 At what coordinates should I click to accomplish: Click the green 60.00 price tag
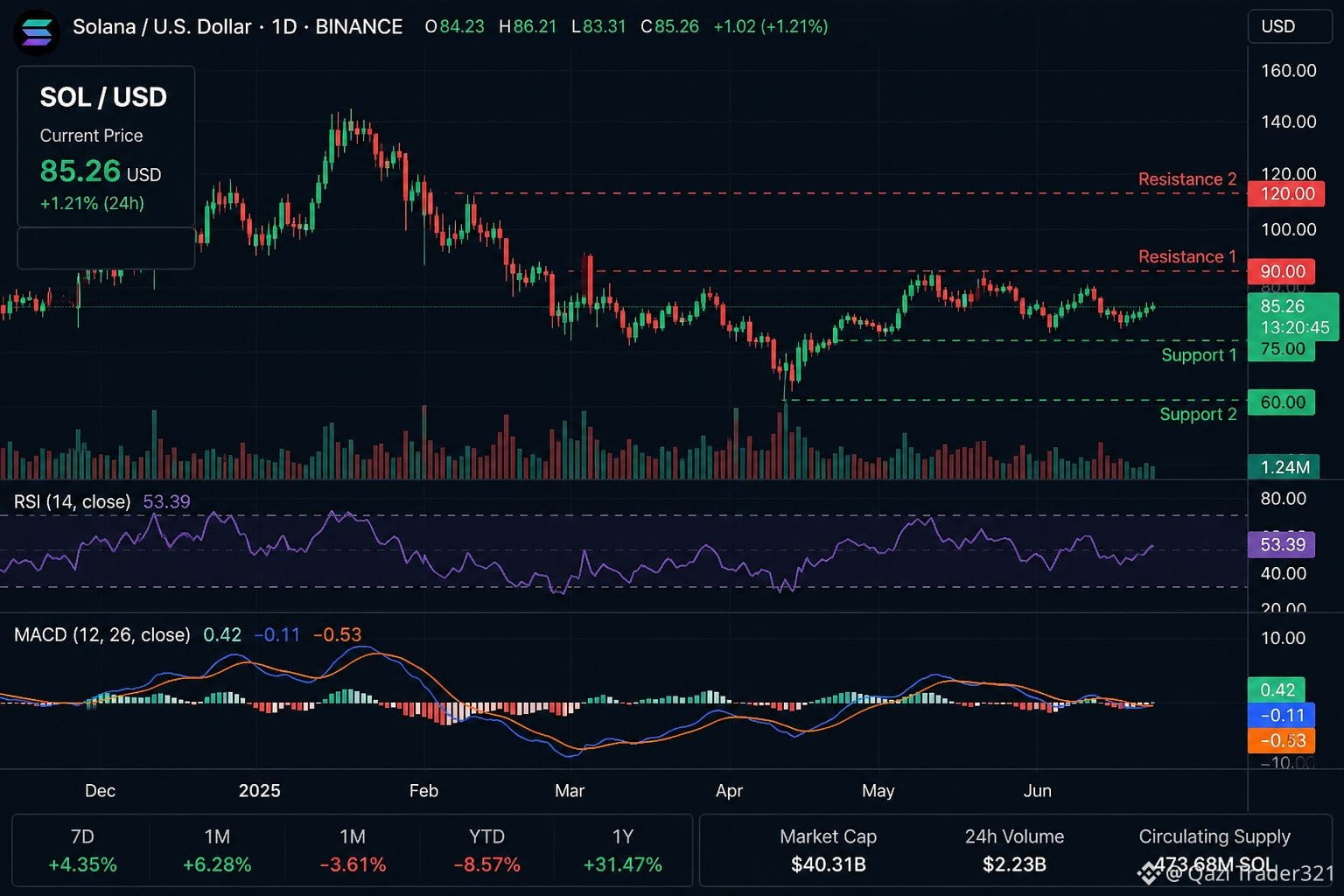tap(1282, 402)
